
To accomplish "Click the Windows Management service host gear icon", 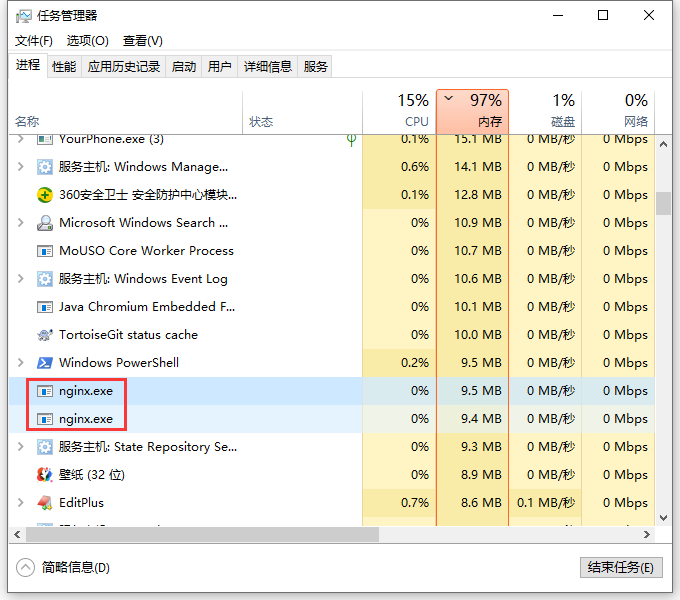I will tap(45, 167).
